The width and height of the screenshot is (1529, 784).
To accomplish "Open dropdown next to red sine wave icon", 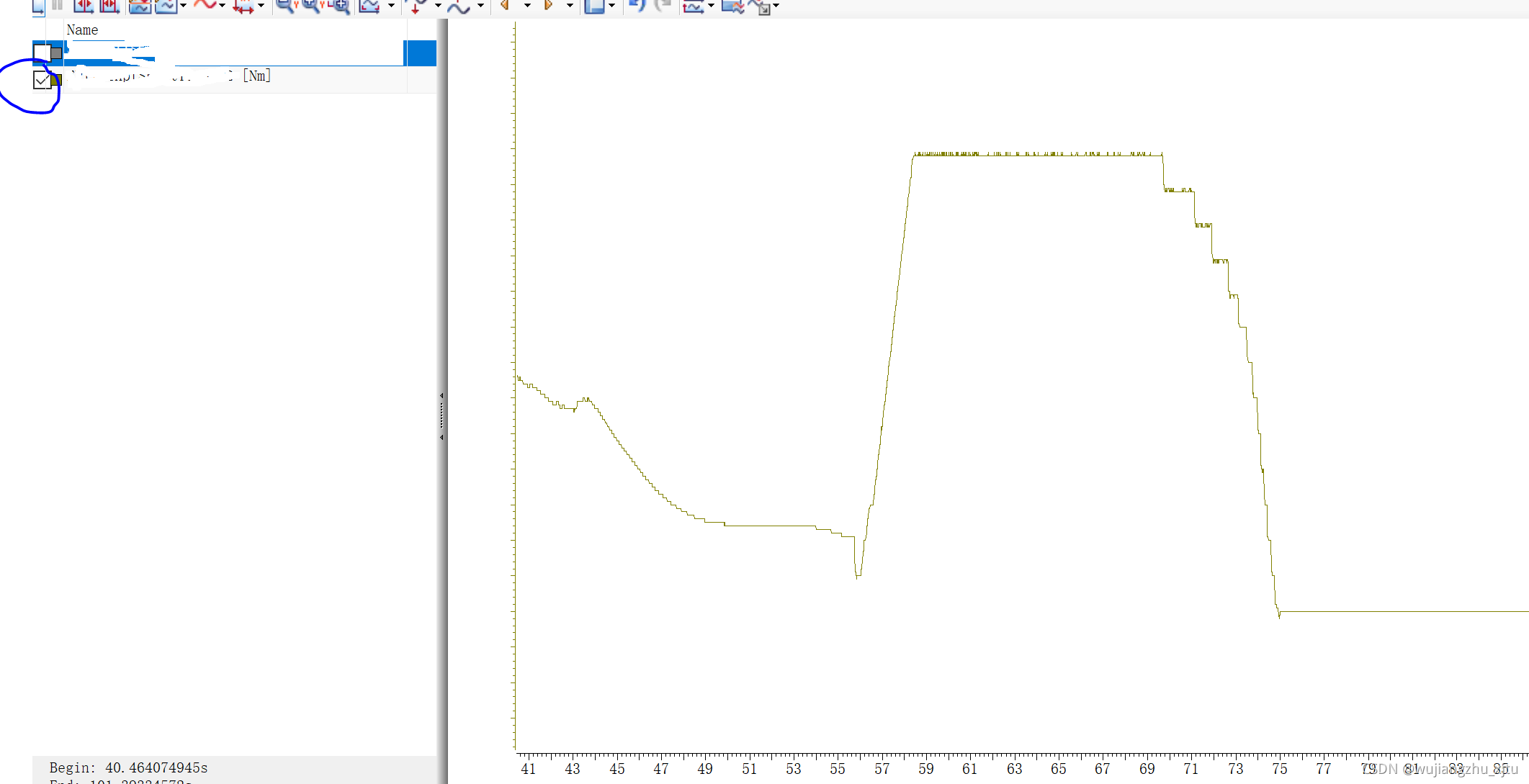I will pos(222,6).
